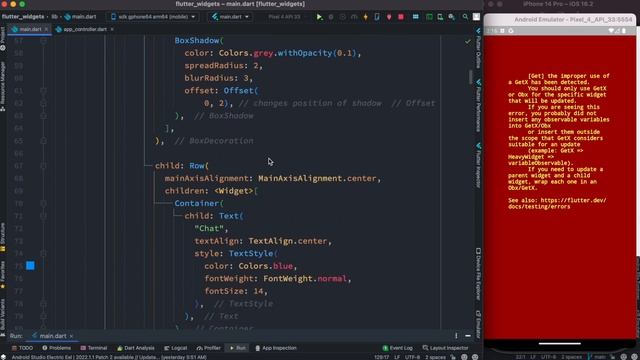Image resolution: width=640 pixels, height=360 pixels.
Task: Click the "Chat" string in the code
Action: coord(209,229)
